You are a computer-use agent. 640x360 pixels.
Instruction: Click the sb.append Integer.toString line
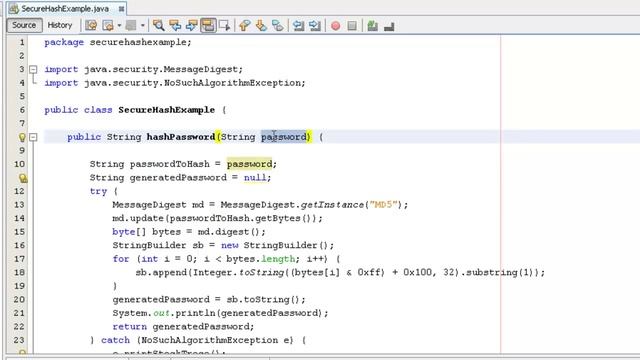click(x=340, y=272)
